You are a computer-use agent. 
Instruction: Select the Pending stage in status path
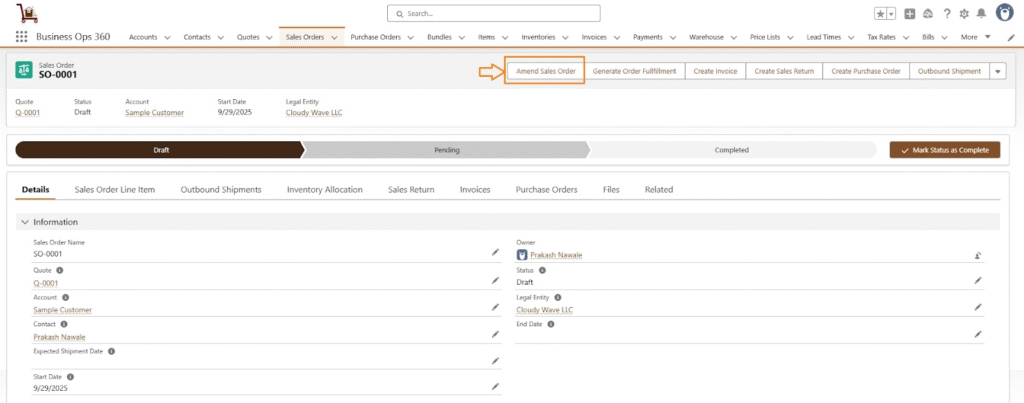tap(446, 150)
